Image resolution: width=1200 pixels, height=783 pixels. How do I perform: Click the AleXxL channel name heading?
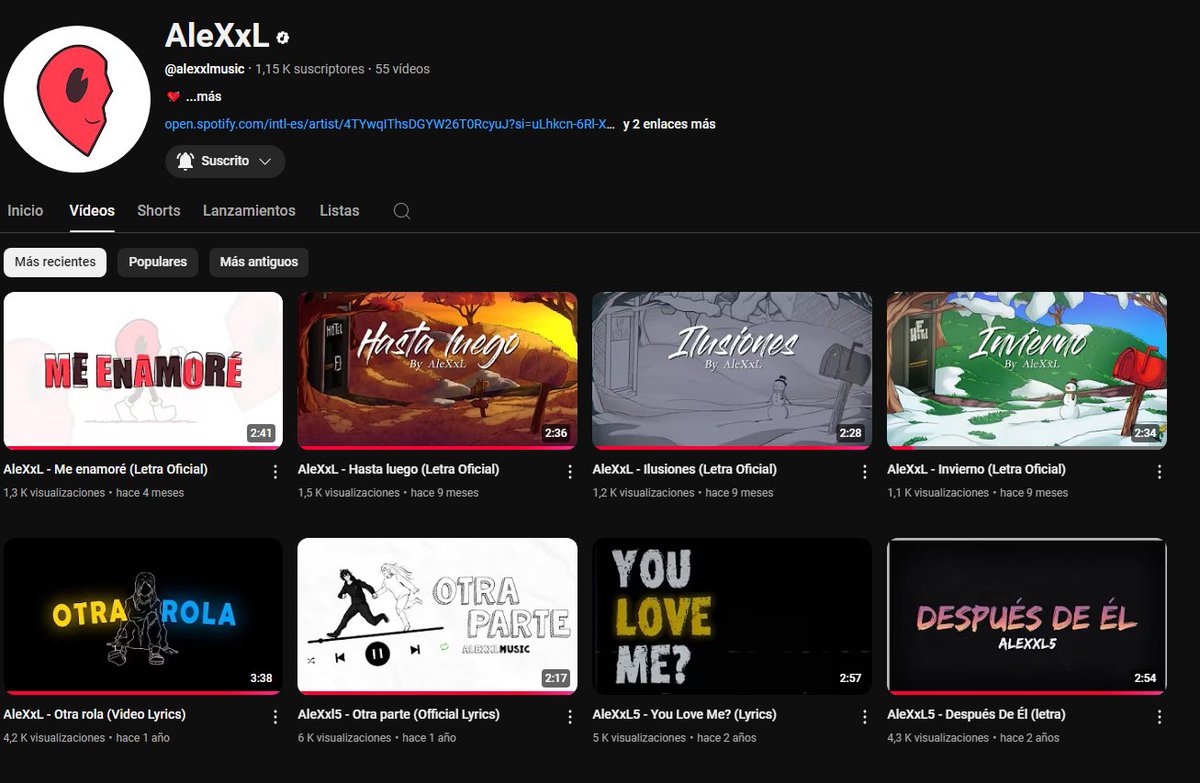point(217,36)
